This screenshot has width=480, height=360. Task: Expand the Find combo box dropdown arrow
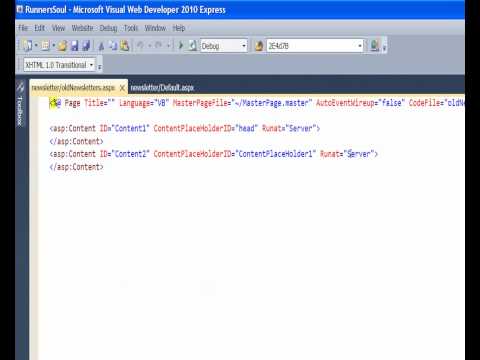tap(360, 46)
